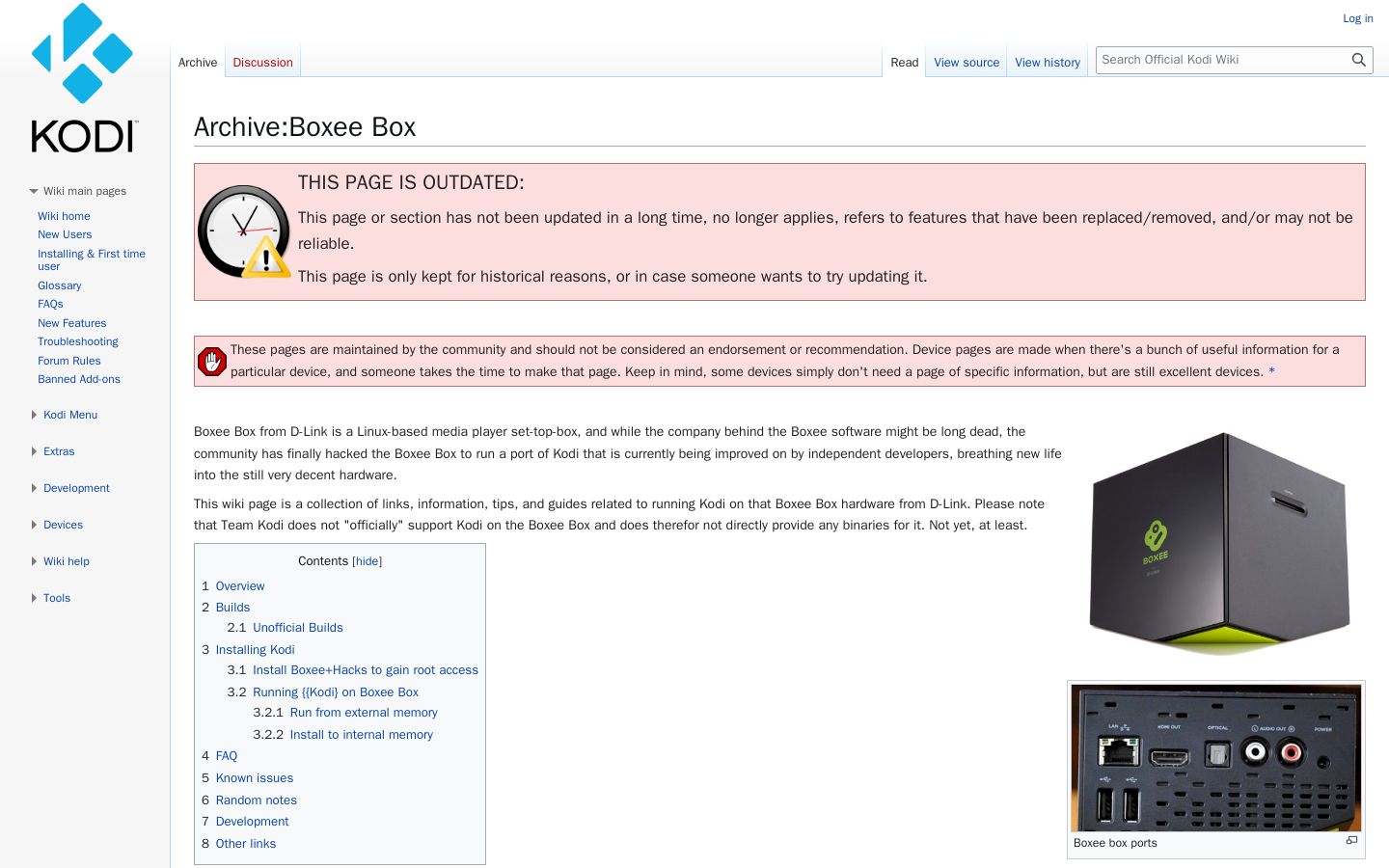The image size is (1389, 868).
Task: Jump to Development contents entry
Action: pos(253,822)
